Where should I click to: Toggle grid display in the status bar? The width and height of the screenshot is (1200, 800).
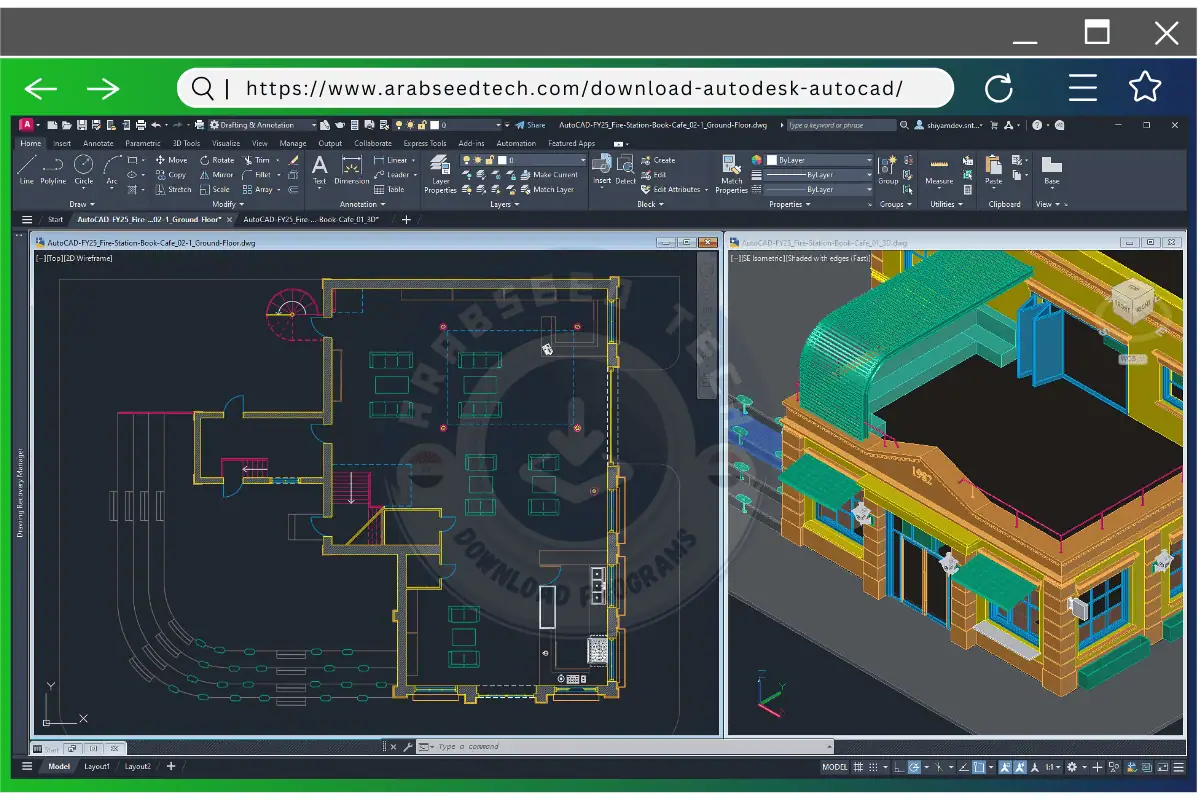click(858, 766)
